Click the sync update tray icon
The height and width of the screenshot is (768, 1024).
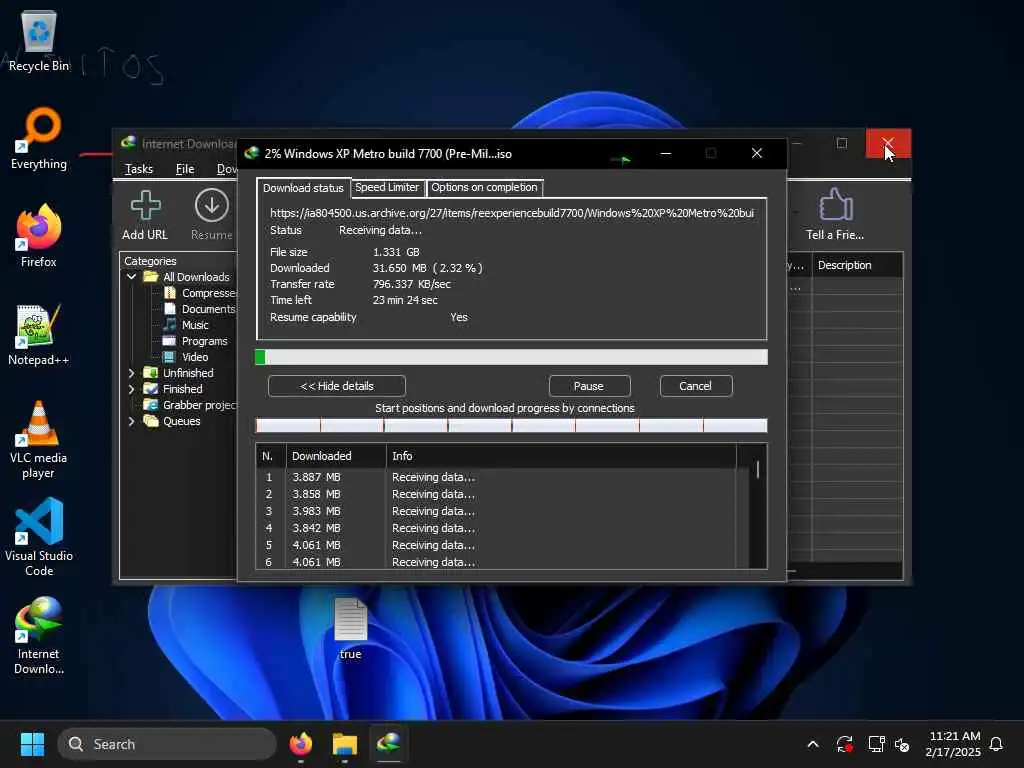(x=844, y=744)
